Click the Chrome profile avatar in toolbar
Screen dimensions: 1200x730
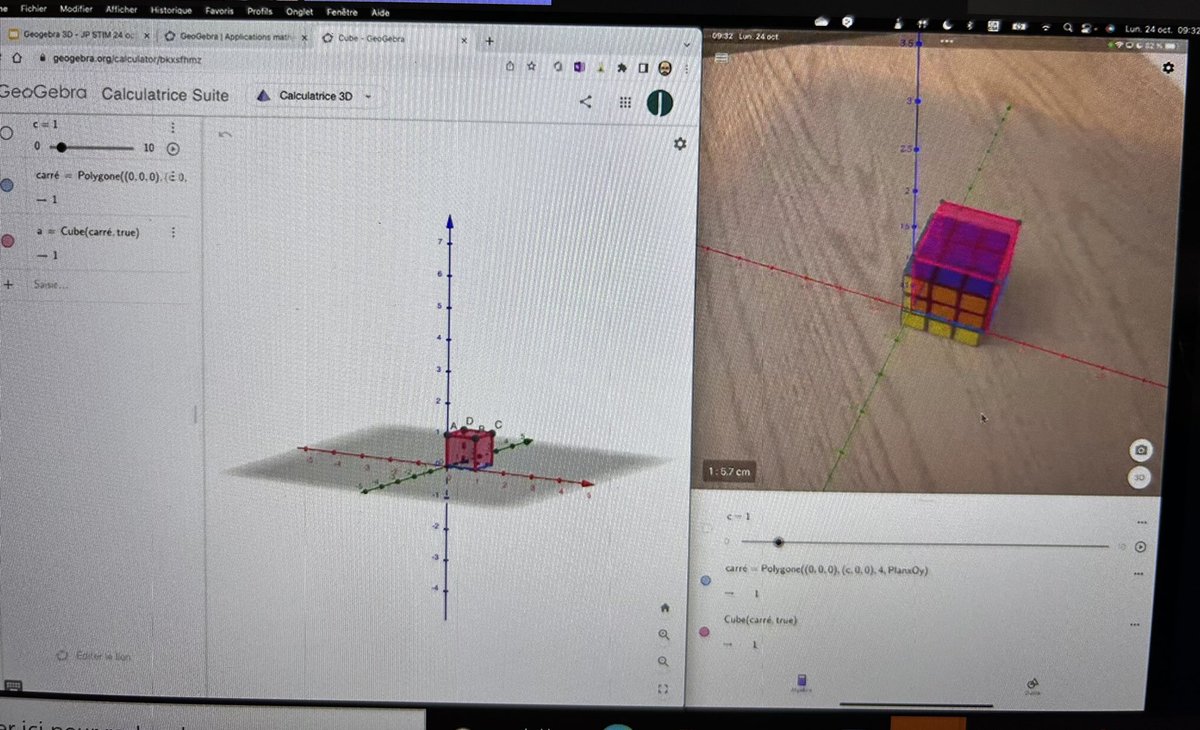point(664,67)
